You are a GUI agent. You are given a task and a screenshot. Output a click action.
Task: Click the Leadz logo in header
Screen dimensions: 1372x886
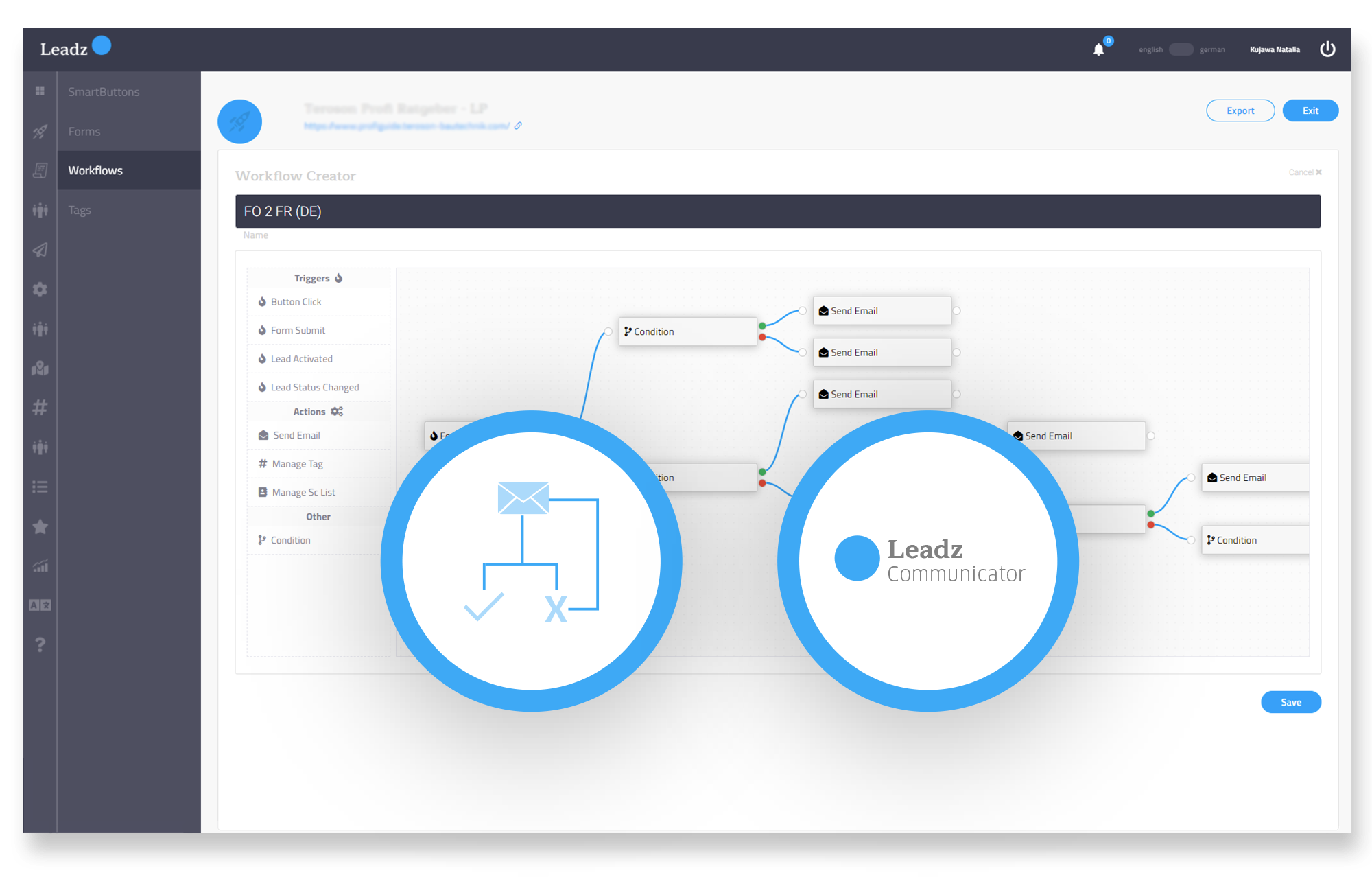tap(75, 47)
